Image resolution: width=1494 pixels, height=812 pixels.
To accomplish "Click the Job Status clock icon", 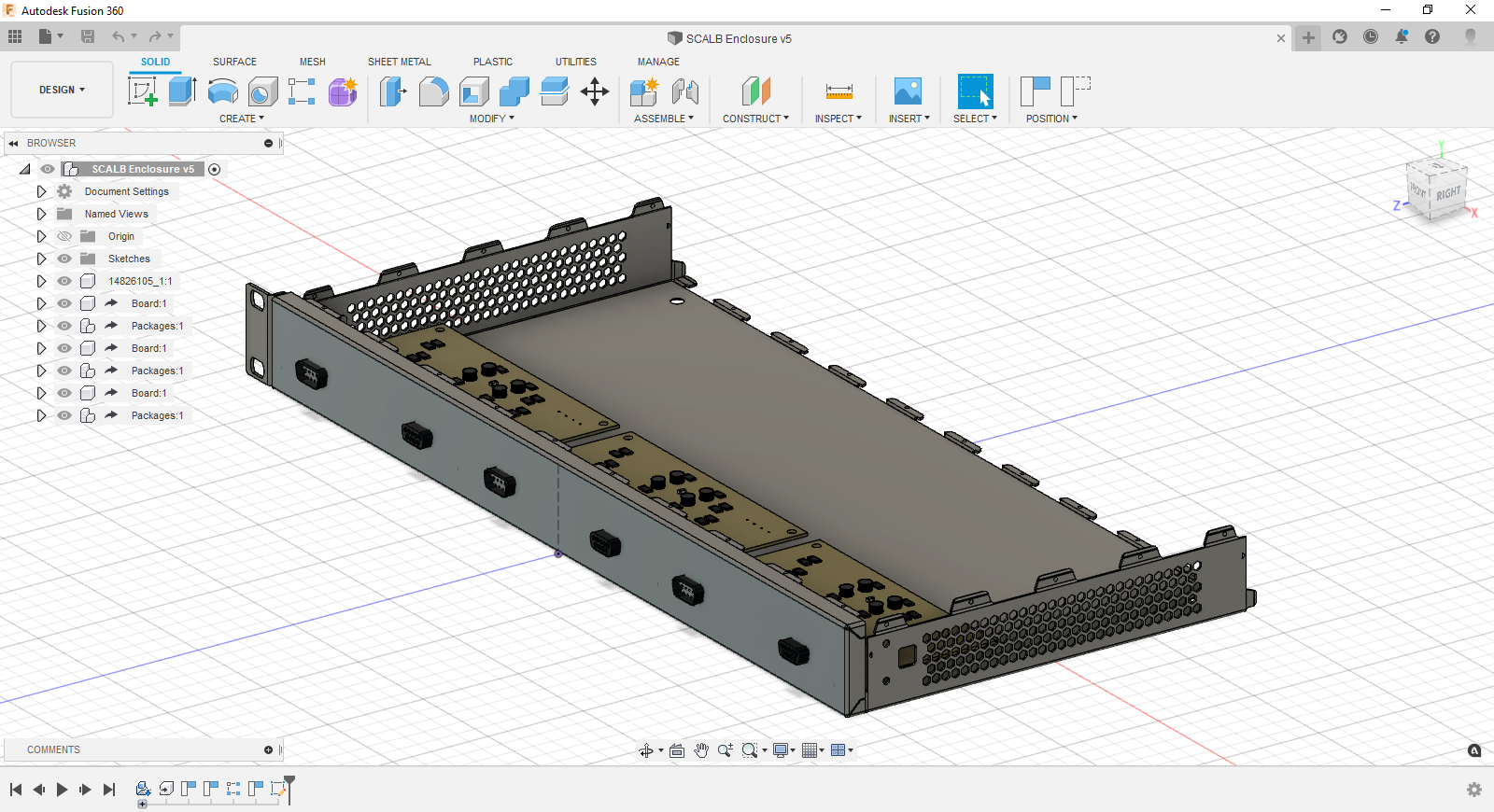I will (1371, 36).
